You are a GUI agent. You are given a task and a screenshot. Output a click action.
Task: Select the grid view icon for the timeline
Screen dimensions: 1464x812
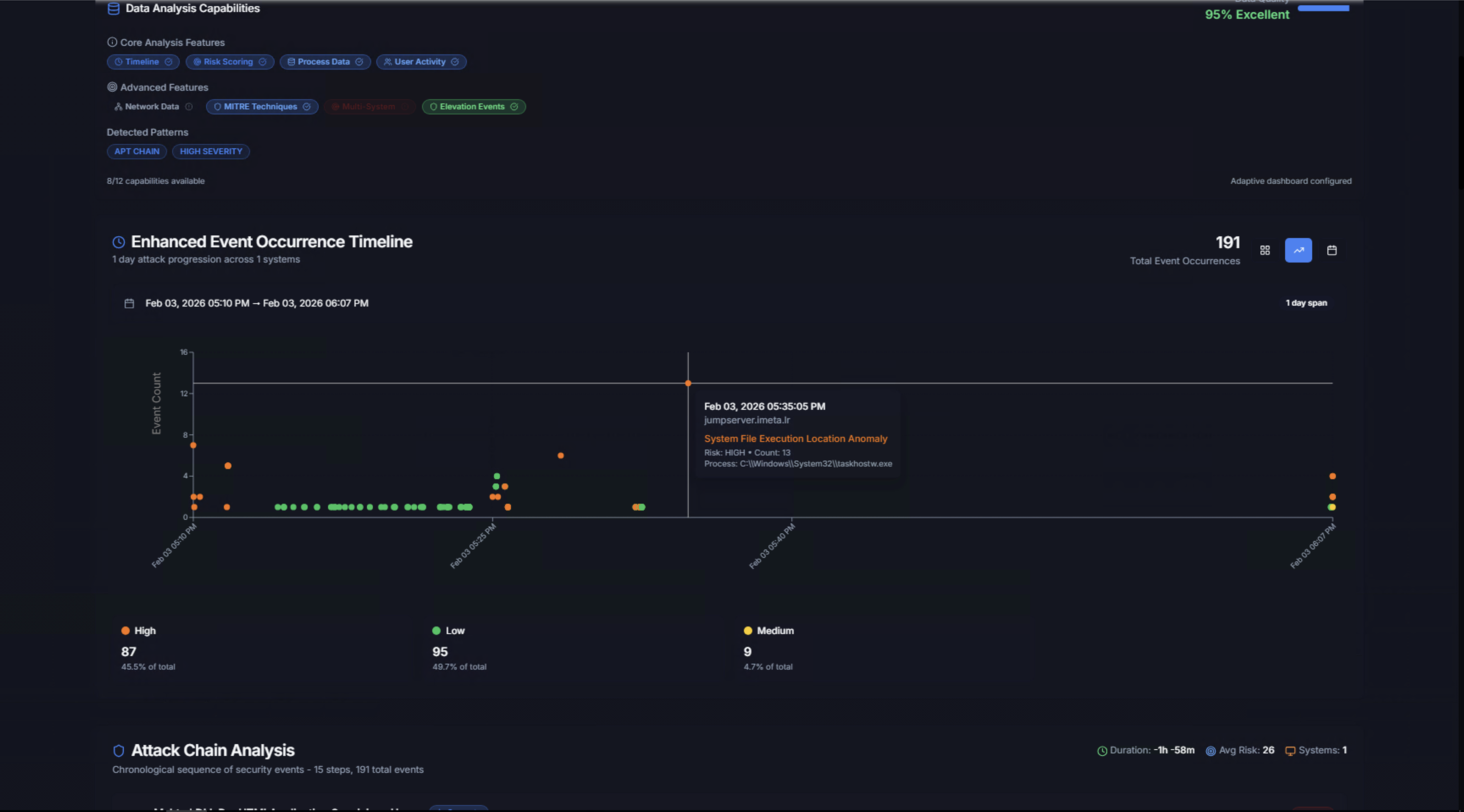point(1265,250)
